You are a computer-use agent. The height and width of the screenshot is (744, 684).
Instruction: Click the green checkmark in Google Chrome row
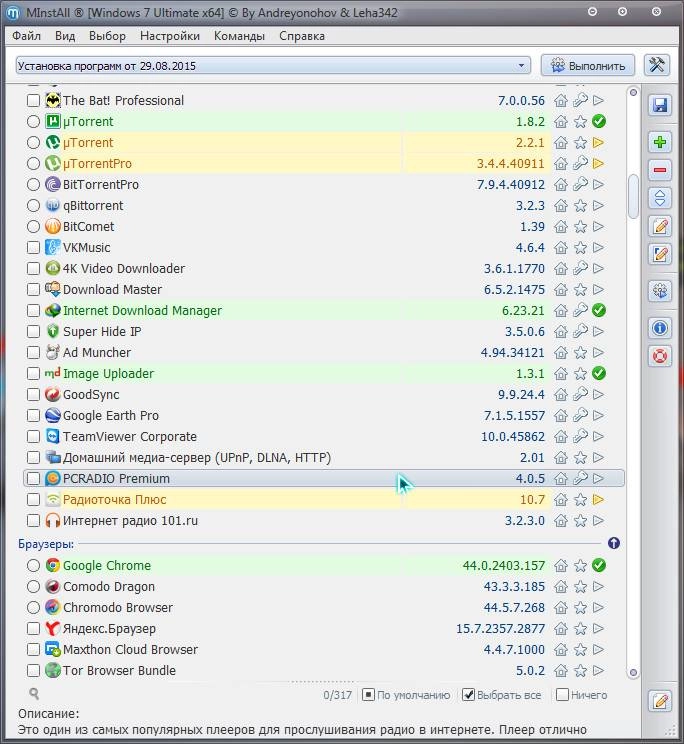(x=599, y=565)
